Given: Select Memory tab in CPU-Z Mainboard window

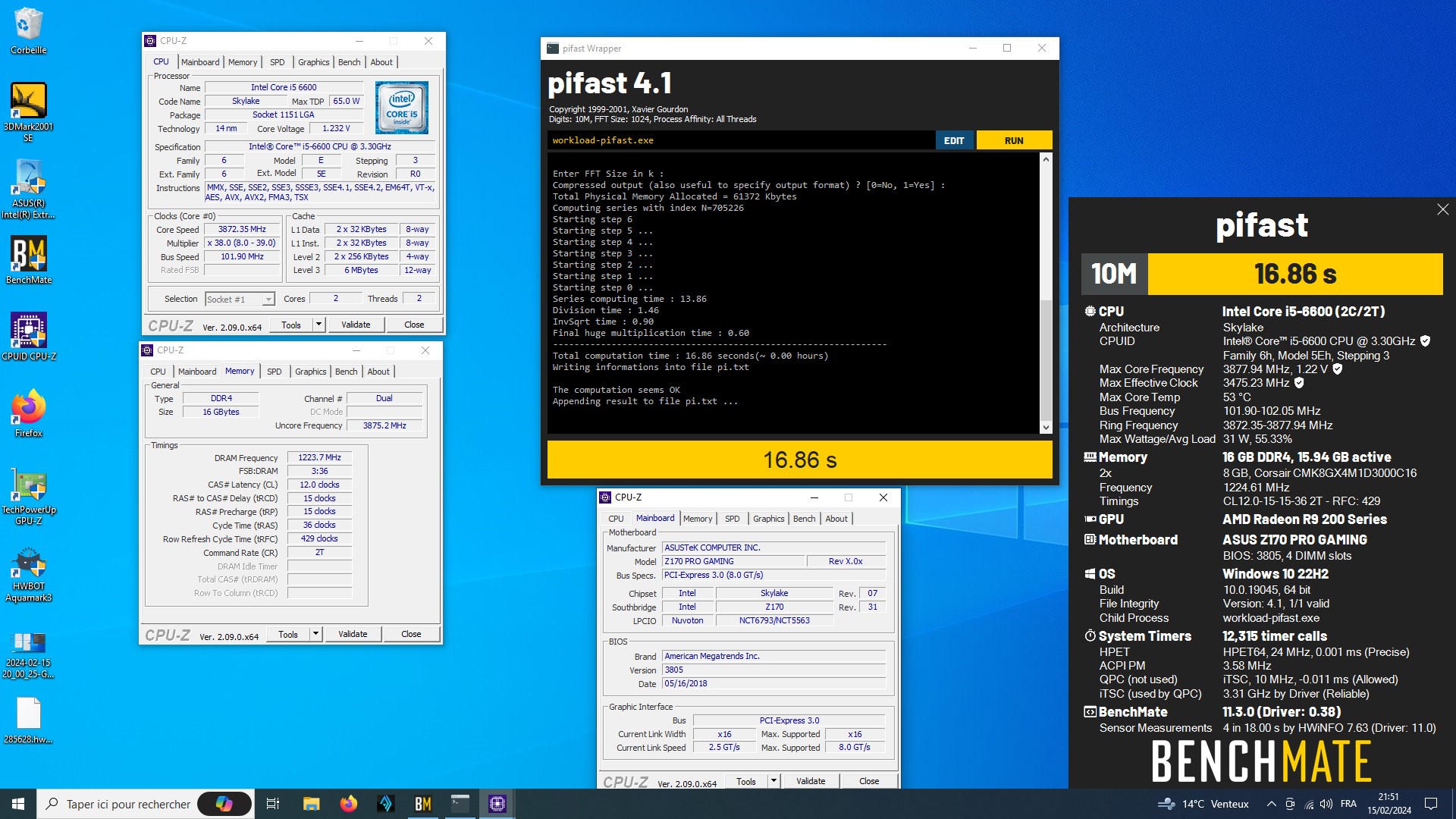Looking at the screenshot, I should (698, 519).
